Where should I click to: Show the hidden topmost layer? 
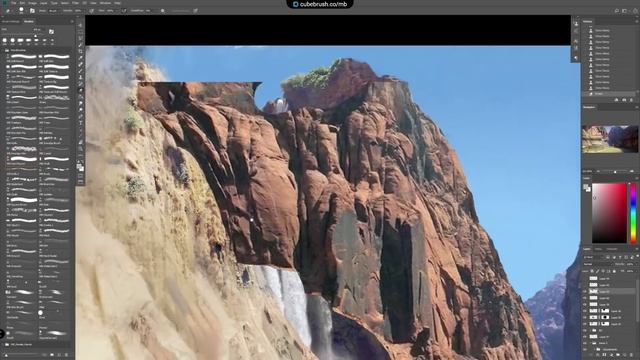(x=584, y=279)
